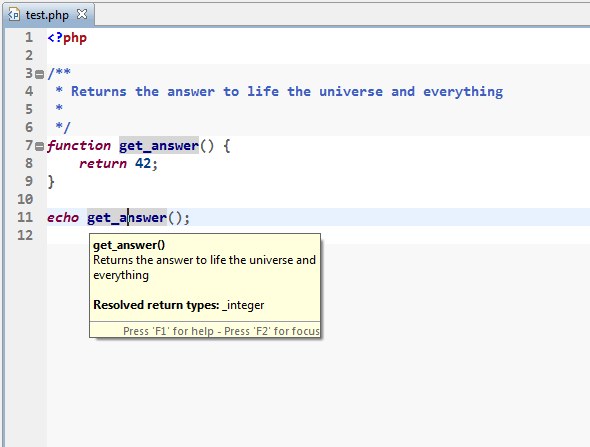Click line number 10 in the gutter
590x447 pixels.
coord(25,199)
